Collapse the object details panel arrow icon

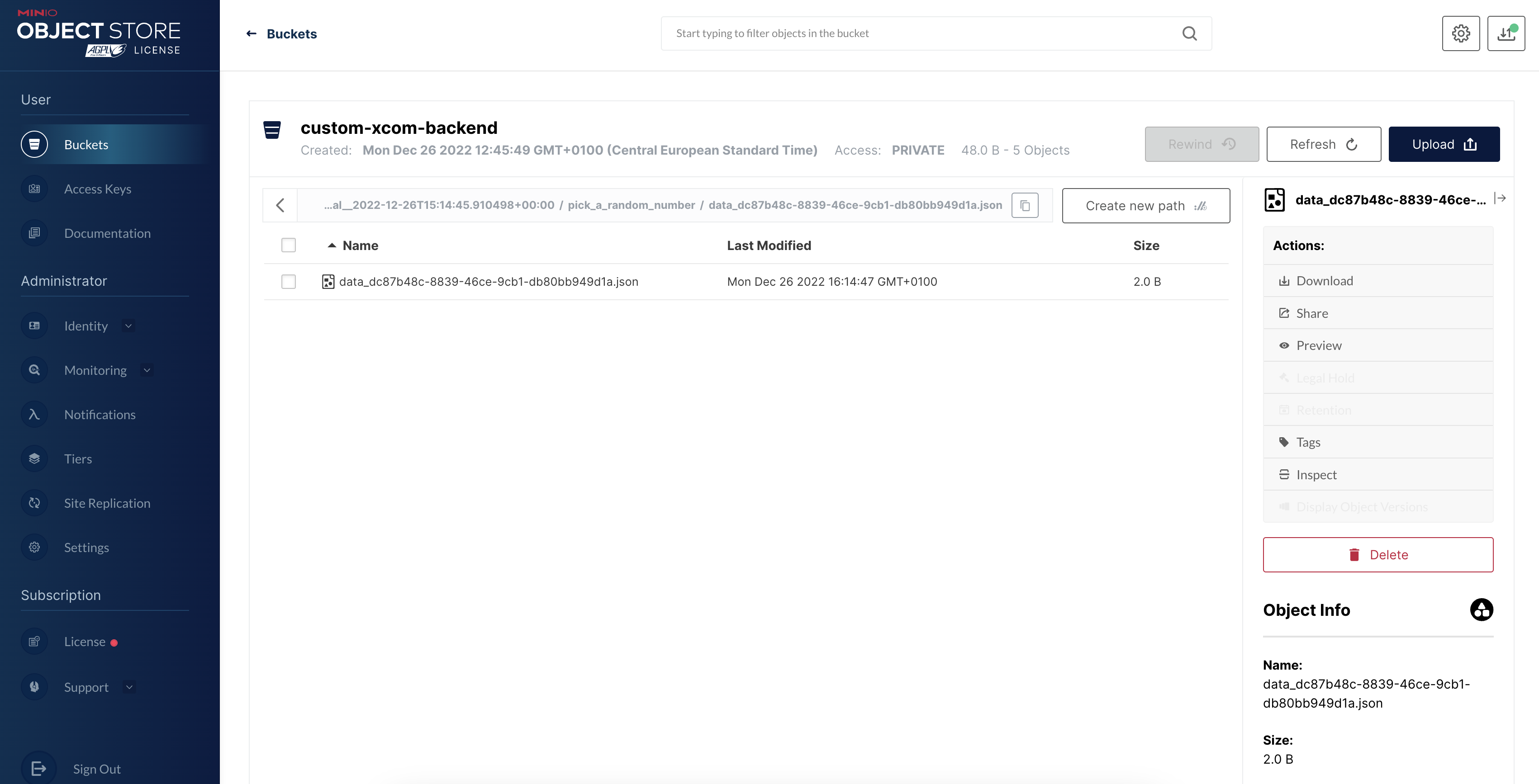coord(1500,198)
